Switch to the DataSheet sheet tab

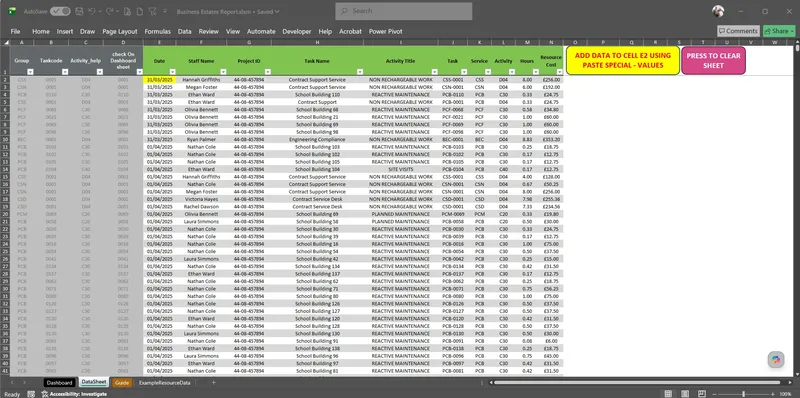coord(94,383)
